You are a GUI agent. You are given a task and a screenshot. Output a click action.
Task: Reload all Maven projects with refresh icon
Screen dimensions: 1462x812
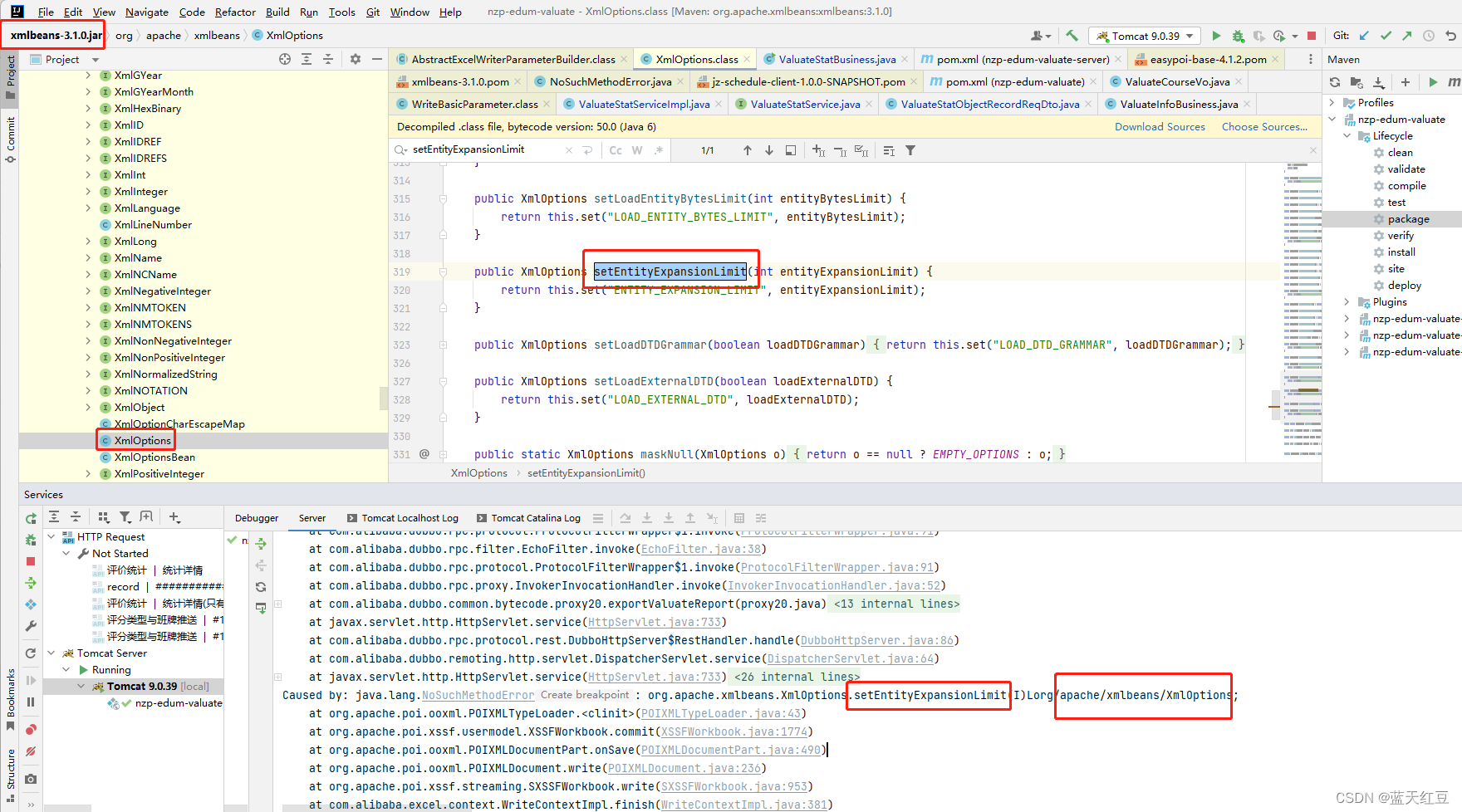click(1334, 82)
